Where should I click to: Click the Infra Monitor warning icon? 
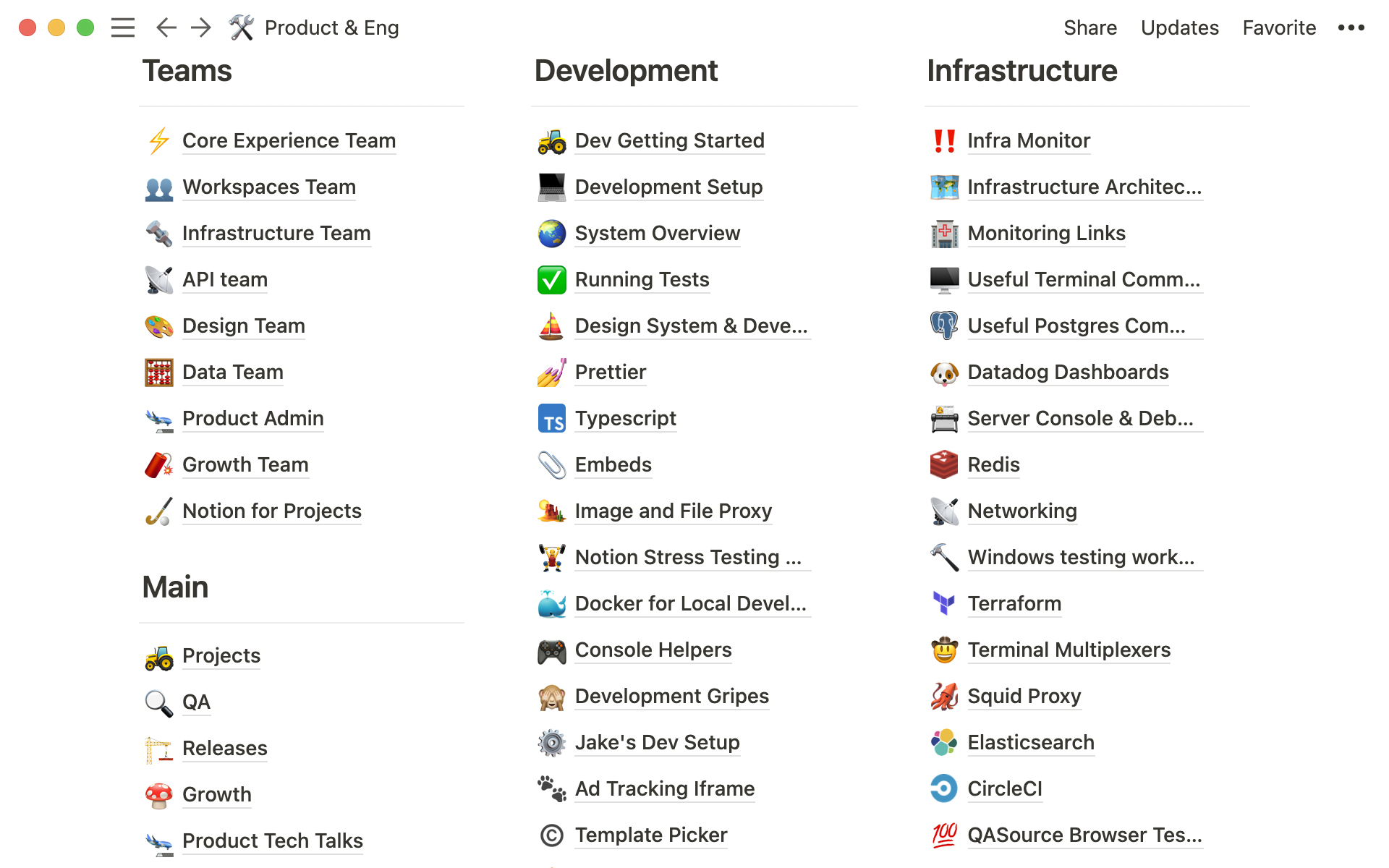pos(944,140)
